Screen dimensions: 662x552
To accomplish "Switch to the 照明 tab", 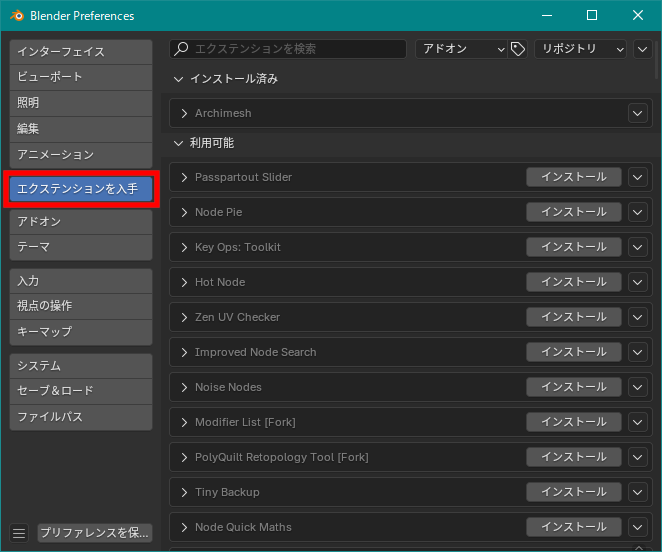I will click(x=81, y=103).
